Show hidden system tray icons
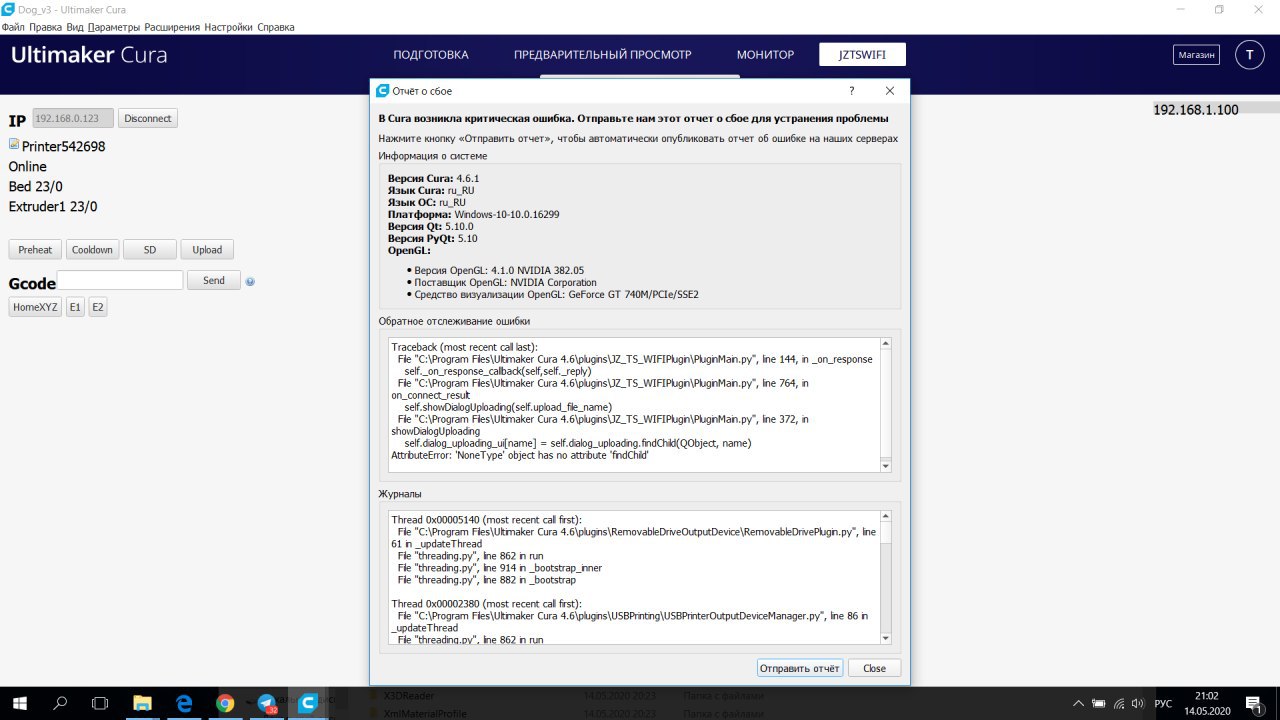The width and height of the screenshot is (1280, 720). [x=1080, y=704]
